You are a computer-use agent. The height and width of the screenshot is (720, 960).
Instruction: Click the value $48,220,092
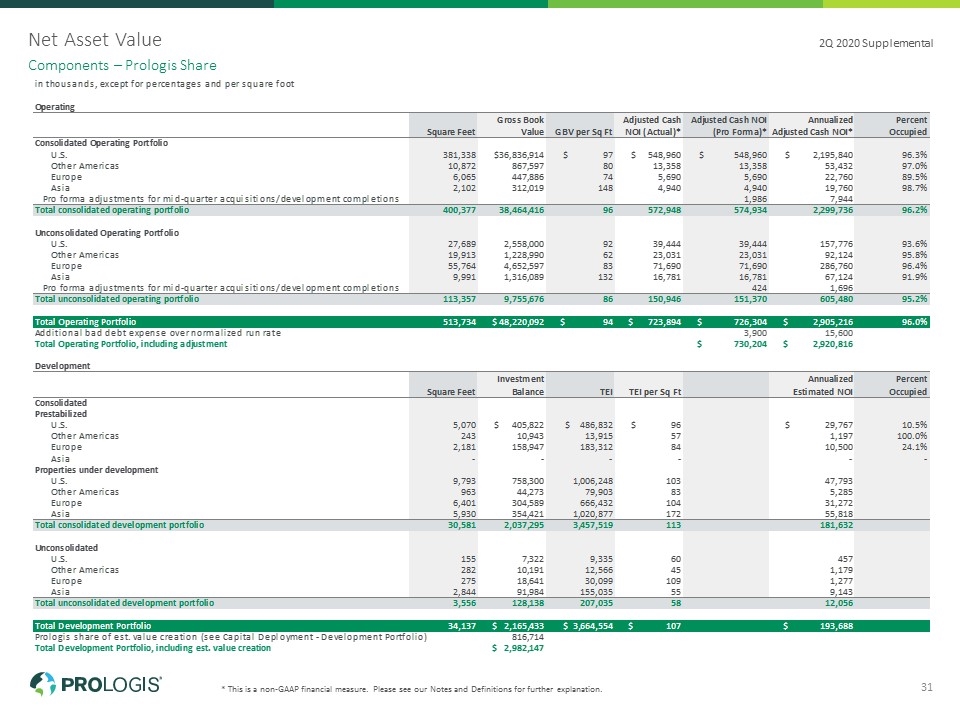pyautogui.click(x=518, y=322)
